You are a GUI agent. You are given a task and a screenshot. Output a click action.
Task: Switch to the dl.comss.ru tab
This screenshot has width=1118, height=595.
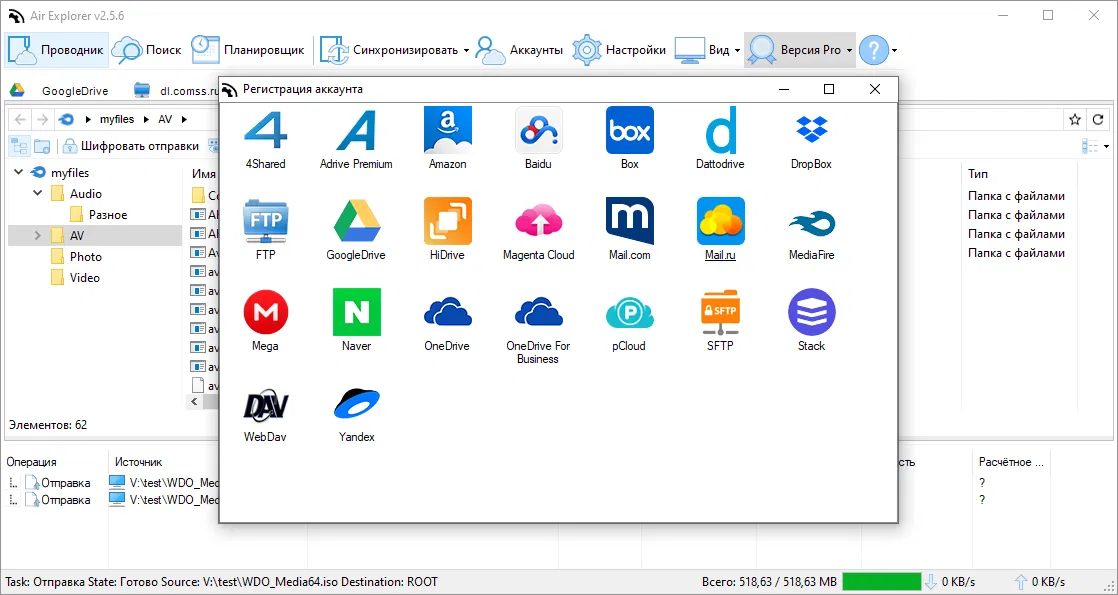175,91
